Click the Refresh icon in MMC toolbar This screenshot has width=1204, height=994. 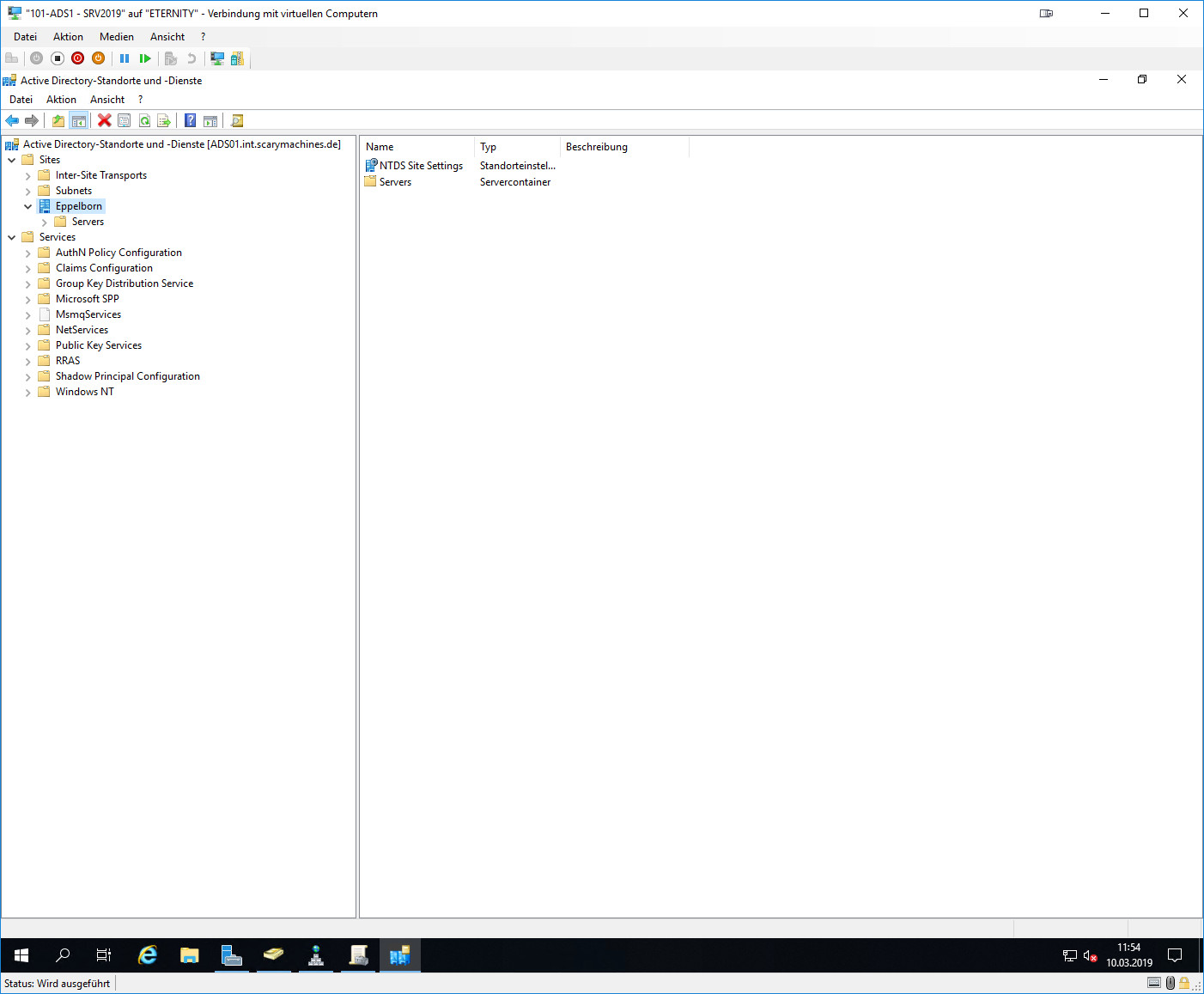pos(144,120)
